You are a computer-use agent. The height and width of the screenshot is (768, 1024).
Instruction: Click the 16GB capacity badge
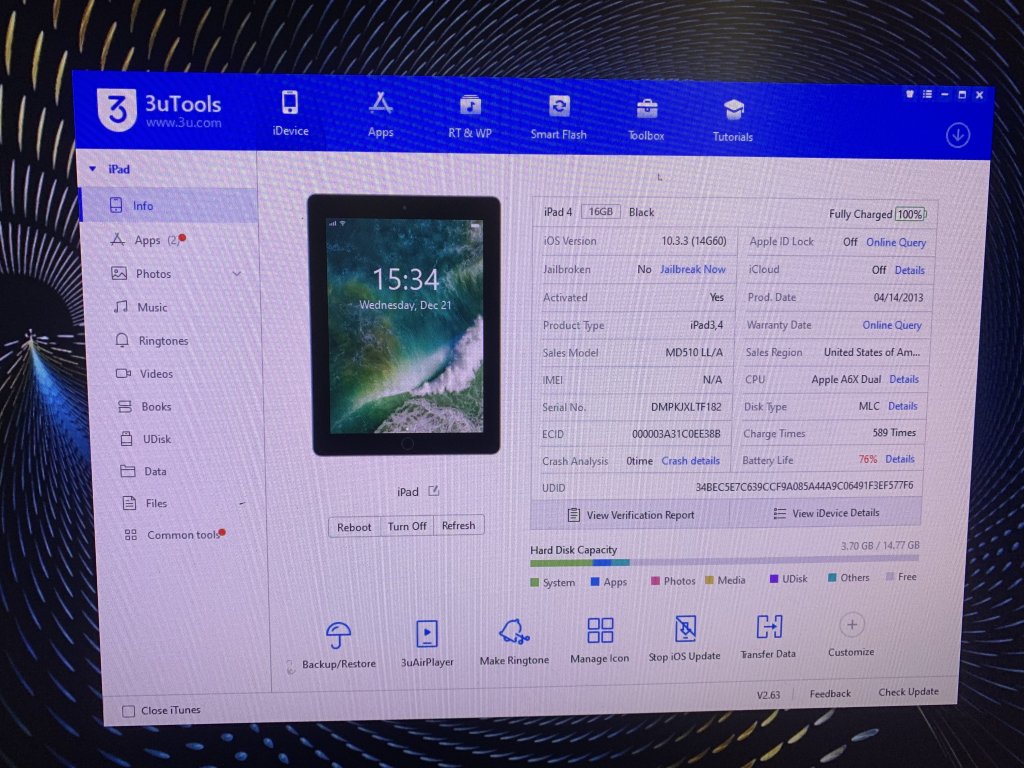point(600,212)
